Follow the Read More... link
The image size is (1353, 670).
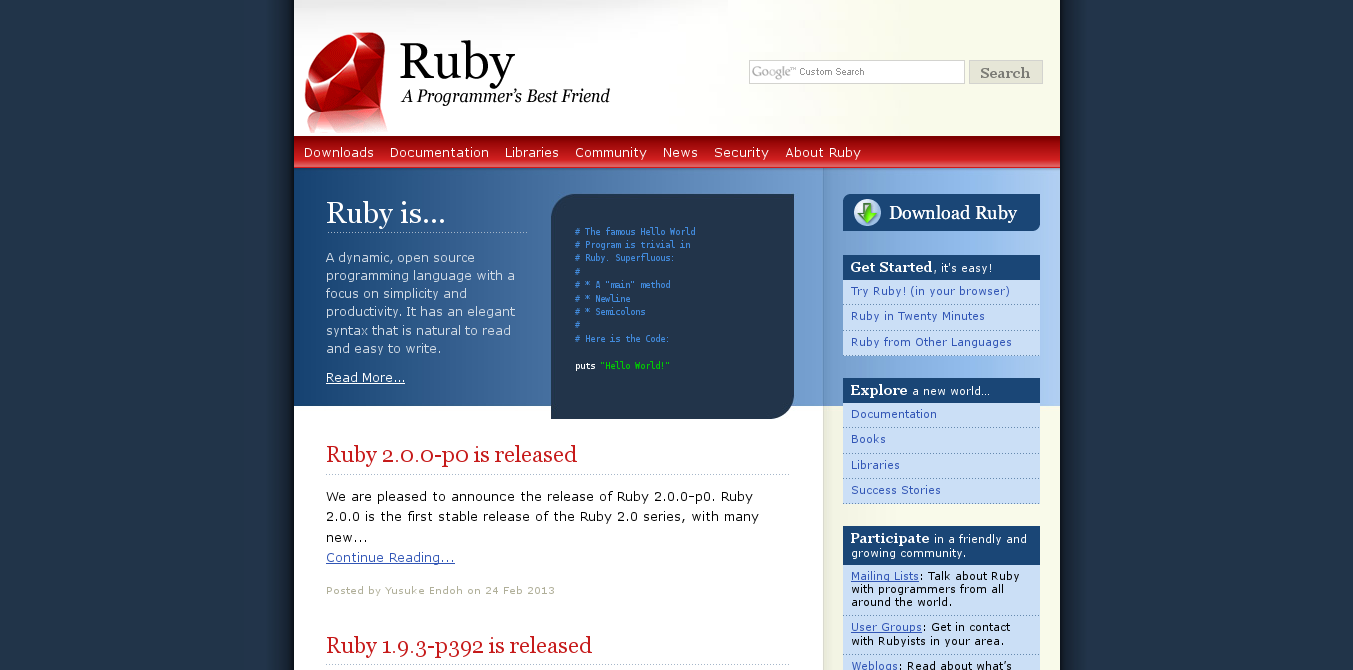(x=365, y=377)
